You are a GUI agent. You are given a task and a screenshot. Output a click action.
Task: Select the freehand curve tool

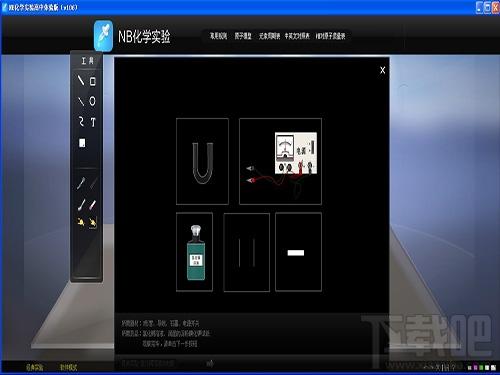(x=81, y=122)
